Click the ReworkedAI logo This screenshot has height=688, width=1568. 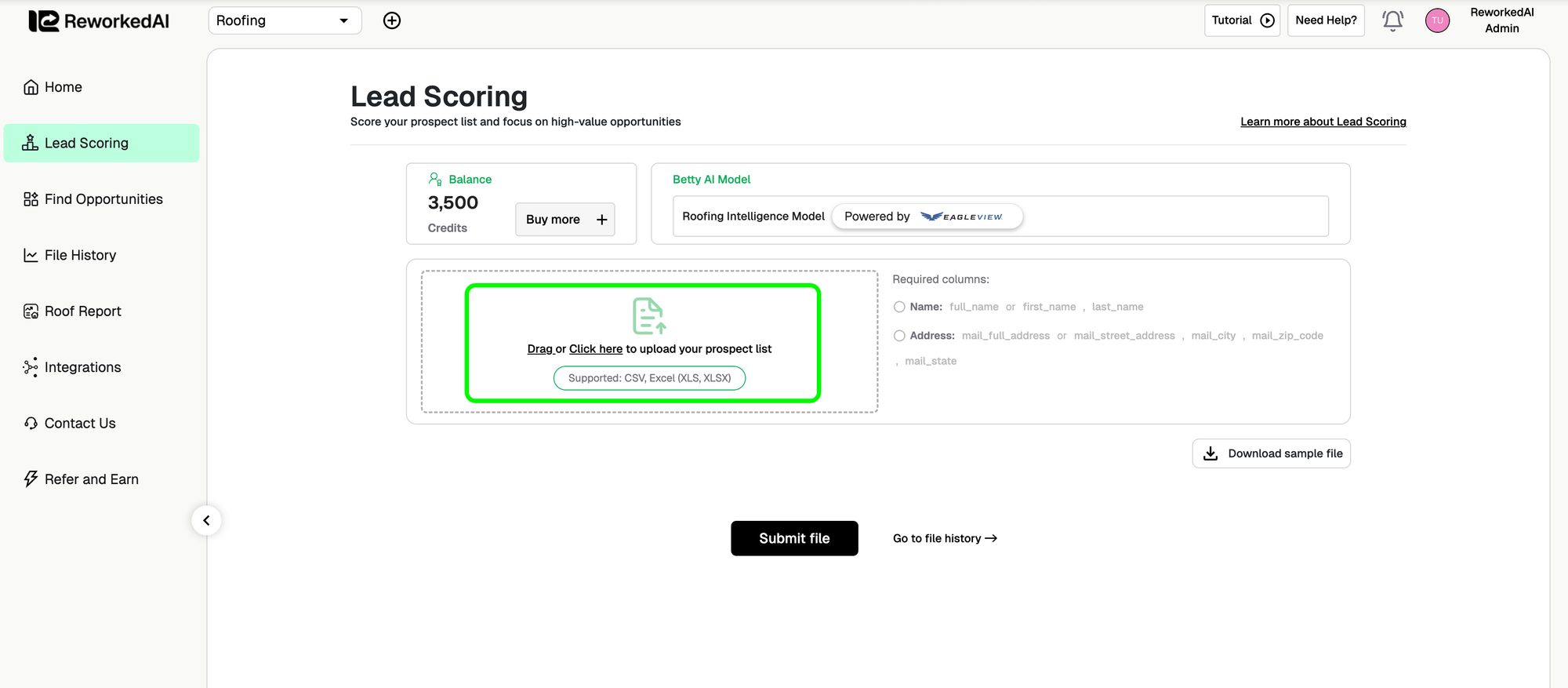tap(99, 21)
